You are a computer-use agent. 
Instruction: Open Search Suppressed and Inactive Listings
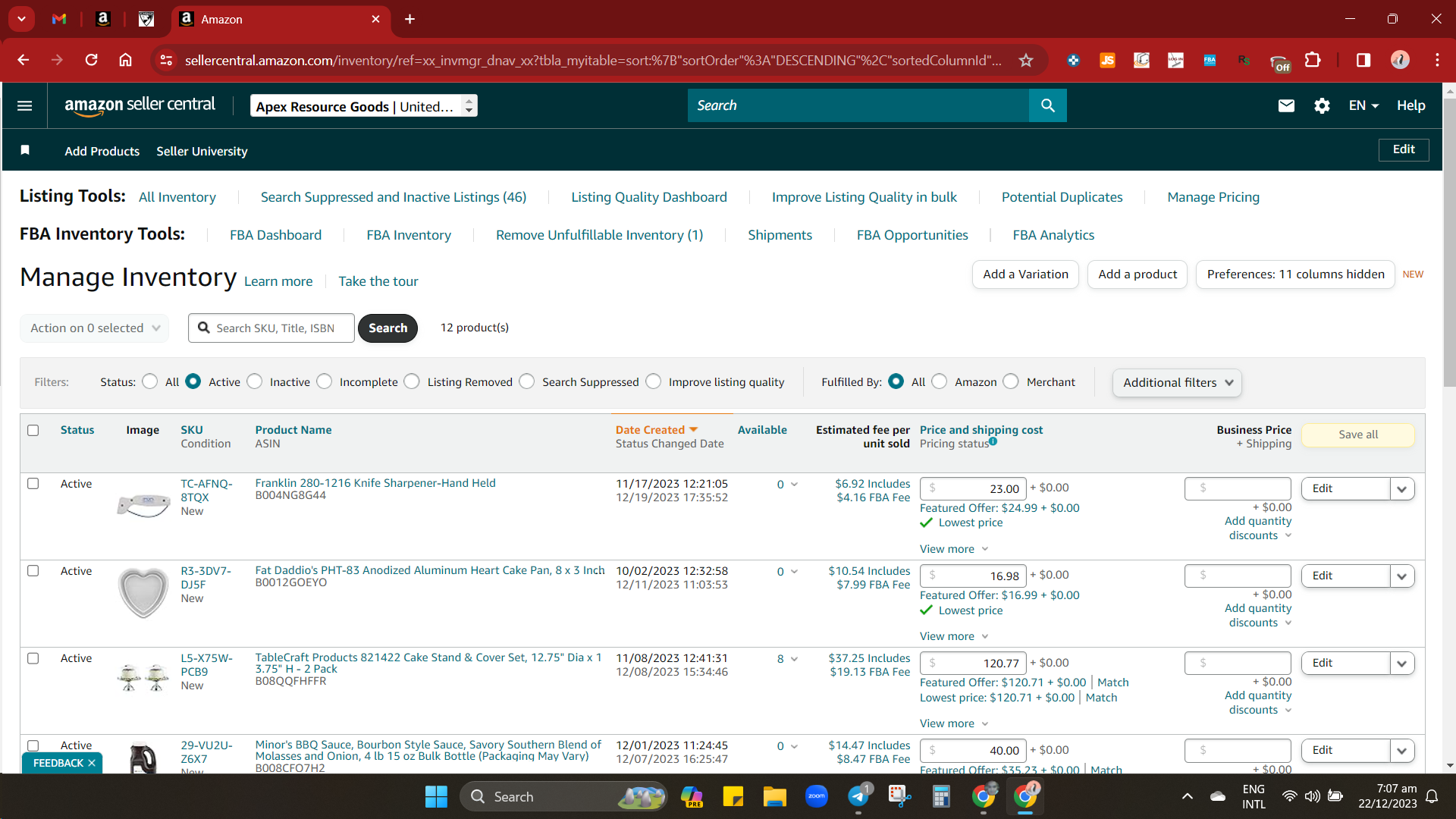tap(394, 197)
